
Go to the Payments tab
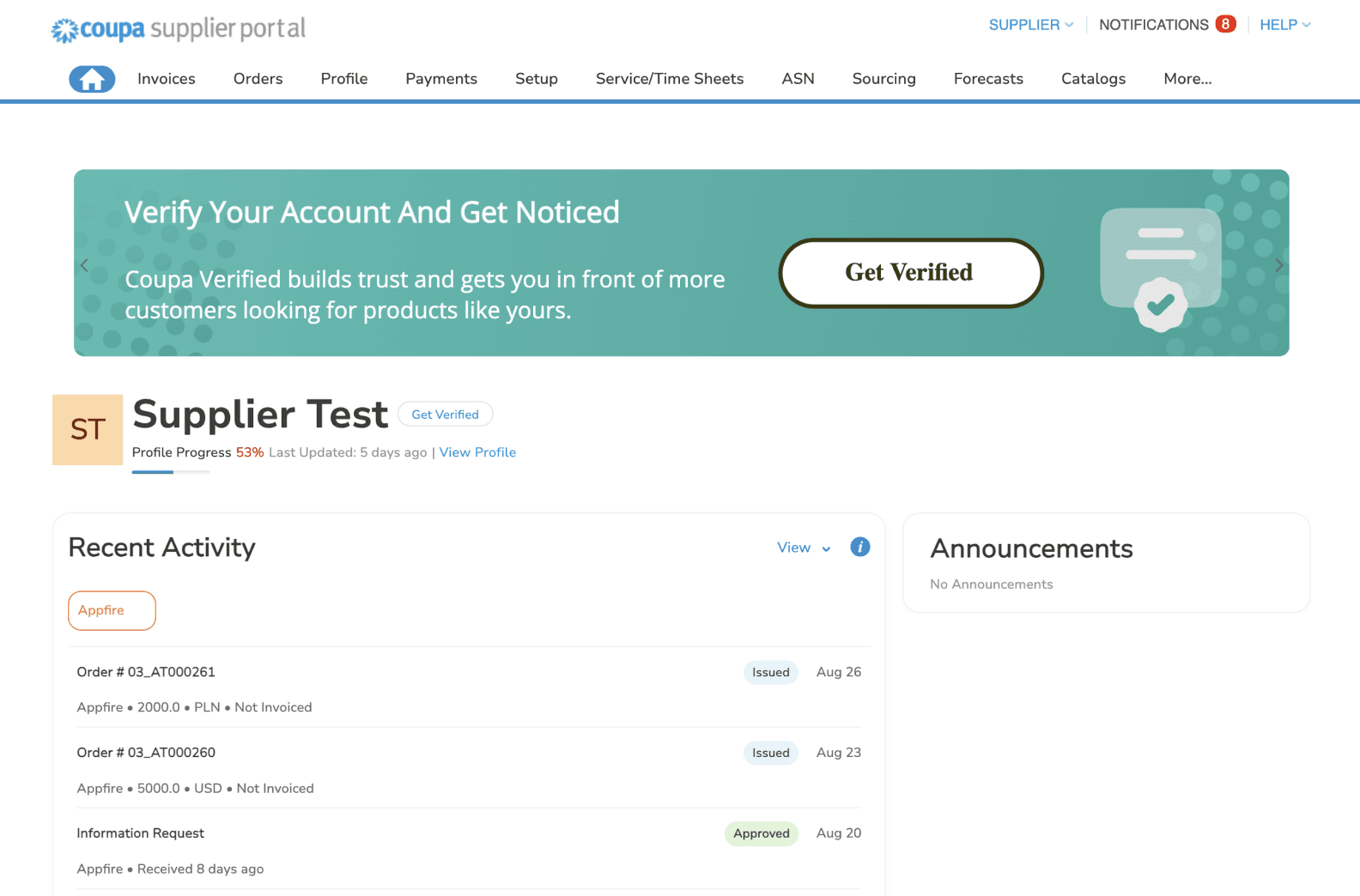click(x=441, y=79)
